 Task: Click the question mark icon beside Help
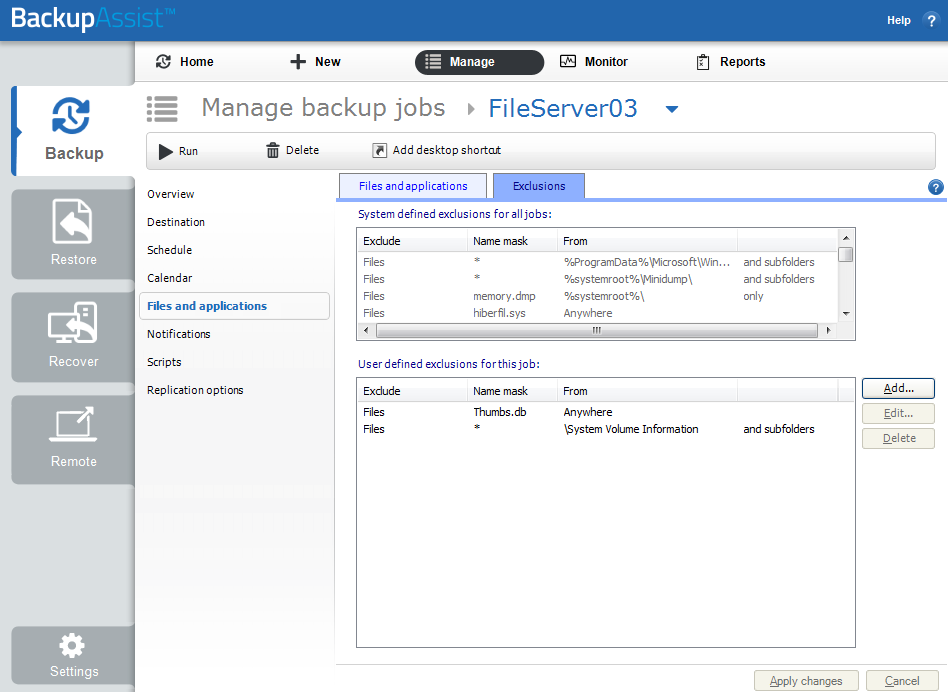(x=931, y=21)
